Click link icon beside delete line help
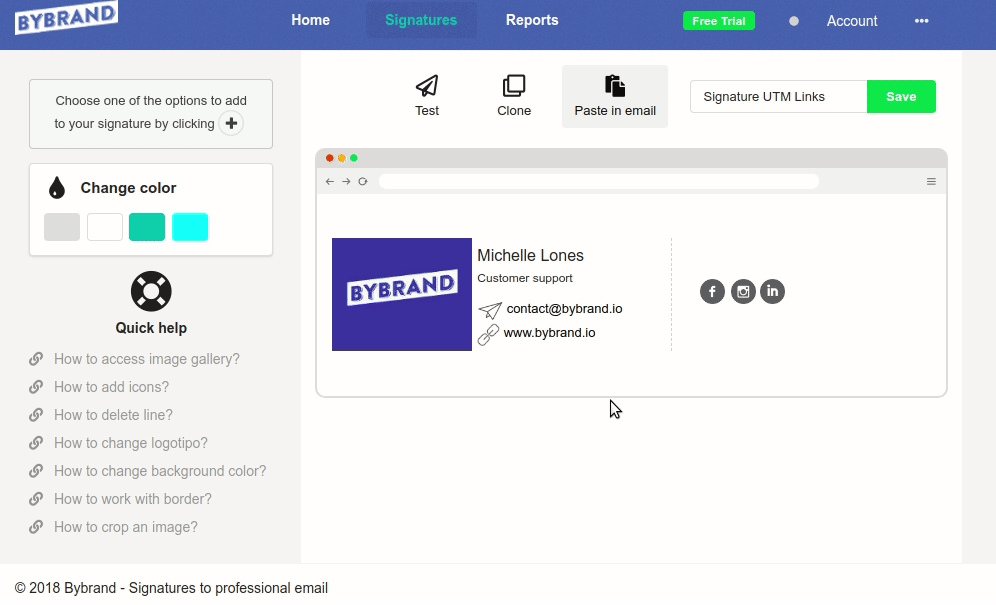 click(x=36, y=415)
